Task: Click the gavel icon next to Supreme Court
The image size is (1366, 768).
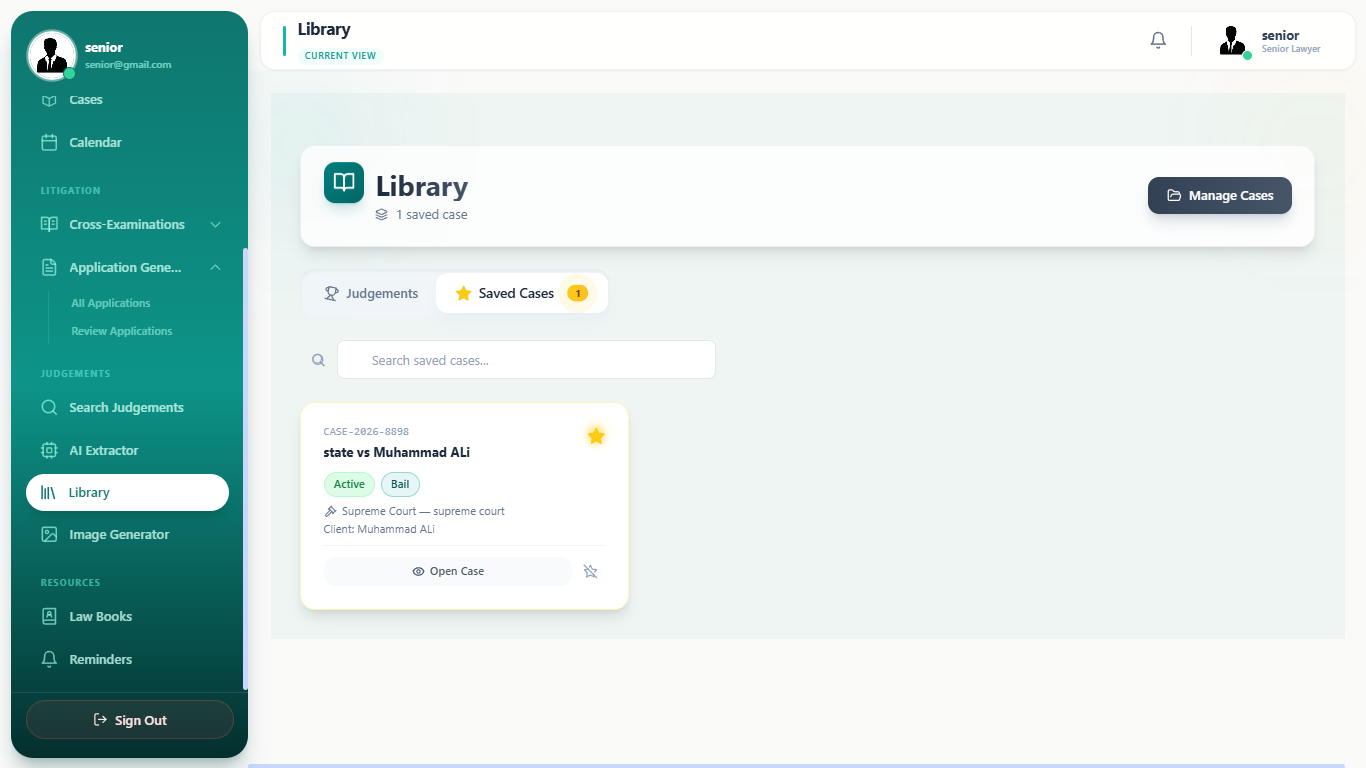Action: 330,511
